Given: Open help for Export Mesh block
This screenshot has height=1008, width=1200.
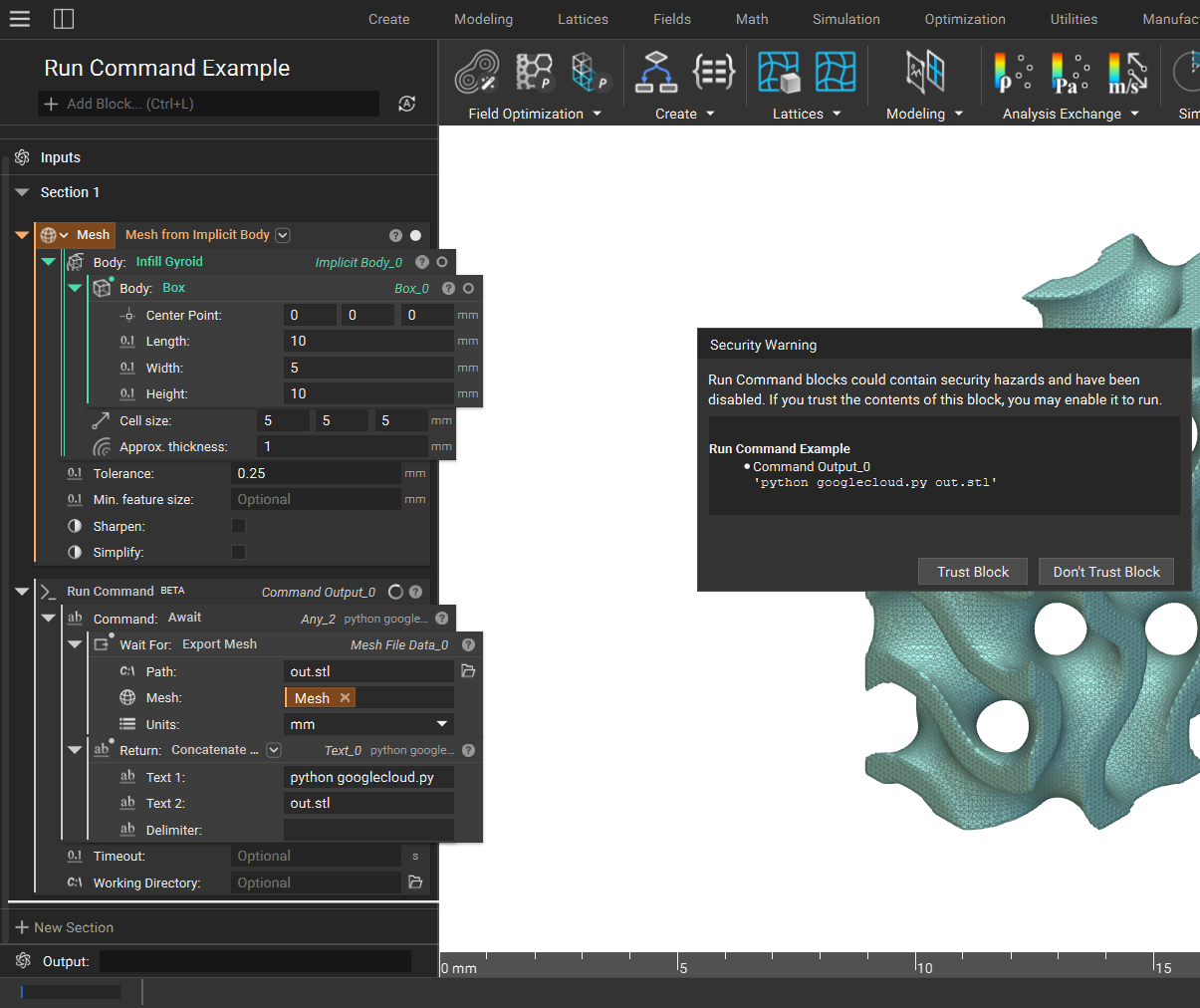Looking at the screenshot, I should click(x=468, y=645).
